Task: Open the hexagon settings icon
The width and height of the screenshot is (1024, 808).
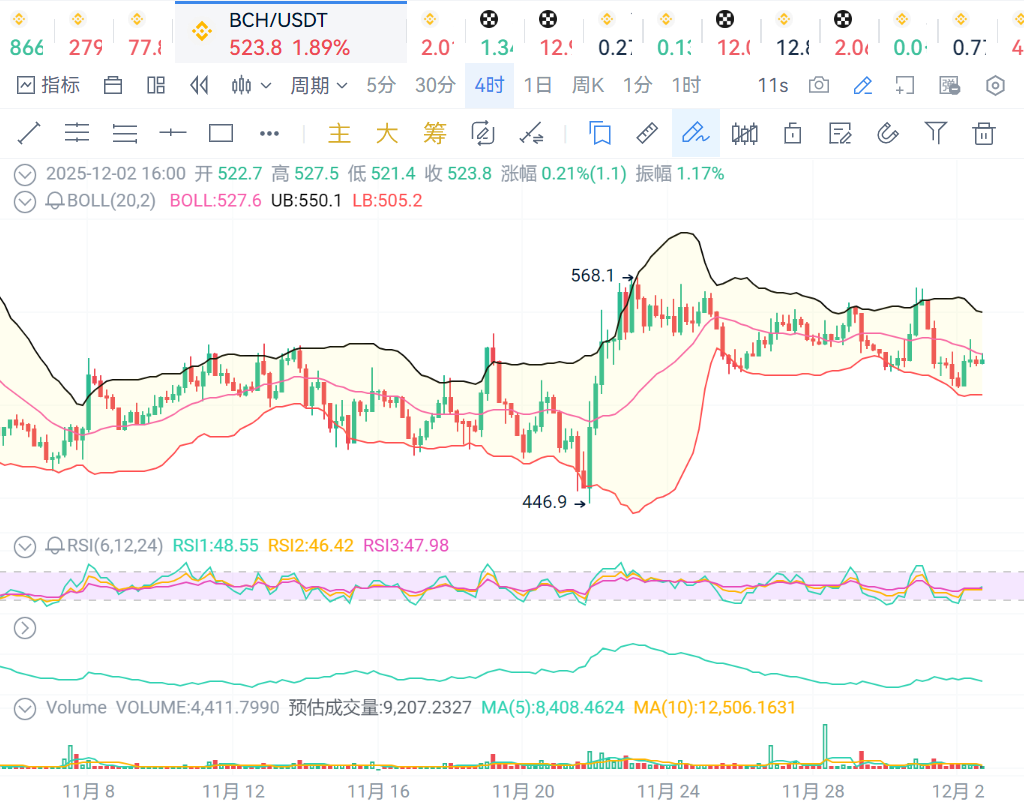Action: 995,86
